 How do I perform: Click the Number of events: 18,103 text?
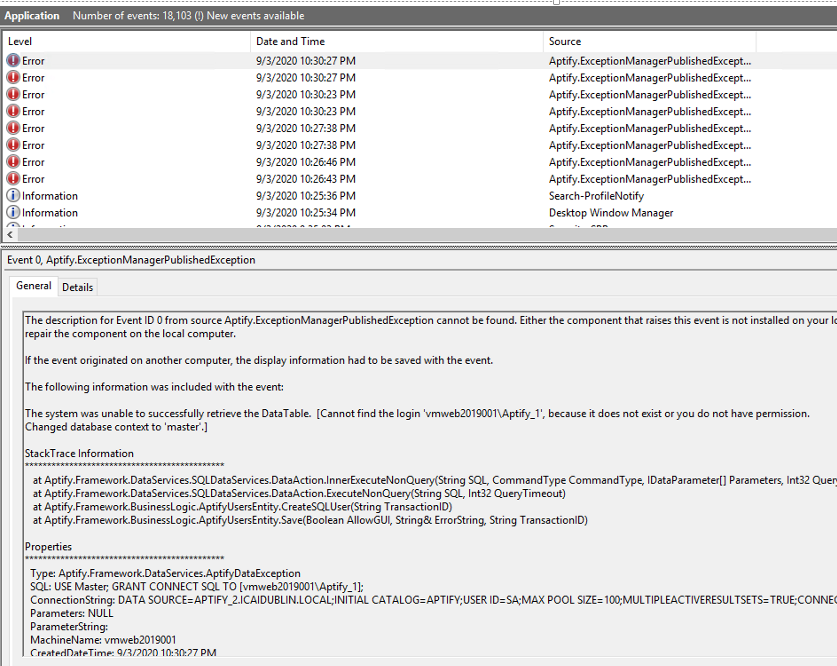tap(132, 15)
